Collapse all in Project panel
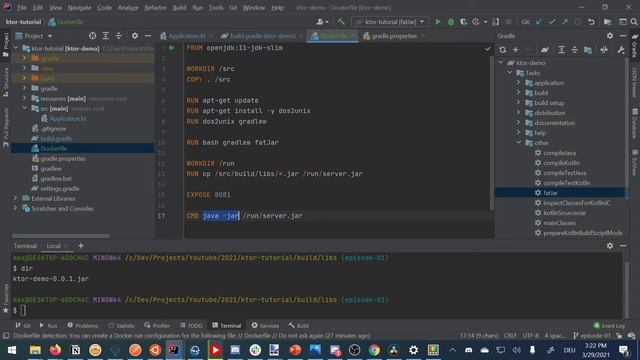 tap(118, 36)
